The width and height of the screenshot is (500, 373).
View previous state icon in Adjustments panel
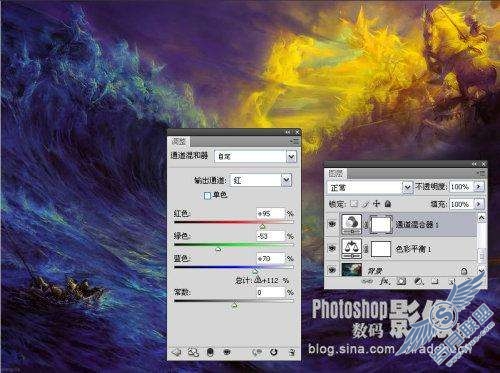click(257, 352)
